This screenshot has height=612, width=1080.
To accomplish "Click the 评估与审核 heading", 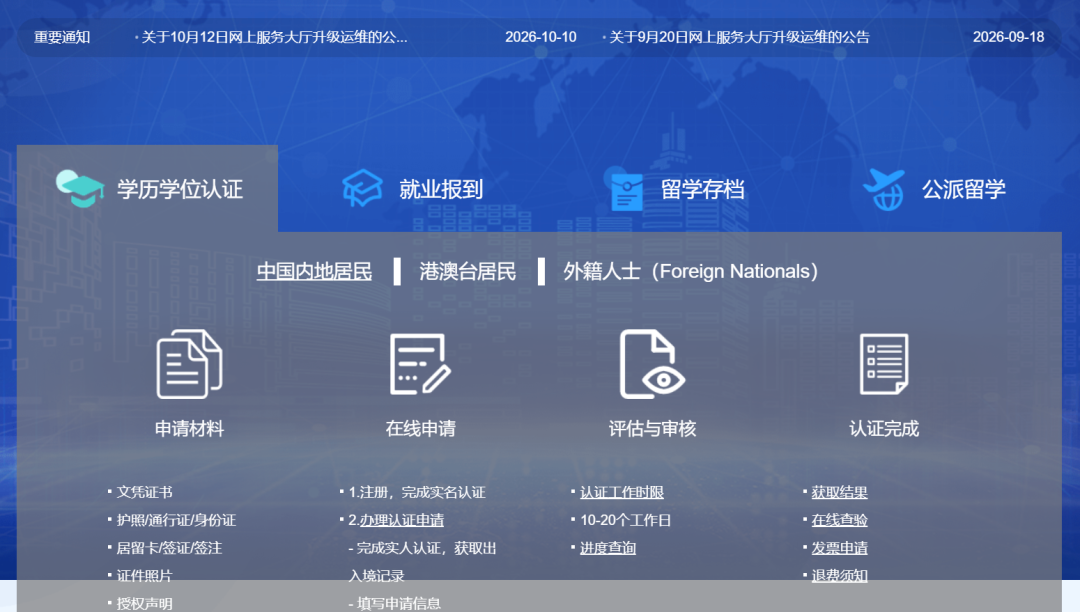I will [x=652, y=428].
